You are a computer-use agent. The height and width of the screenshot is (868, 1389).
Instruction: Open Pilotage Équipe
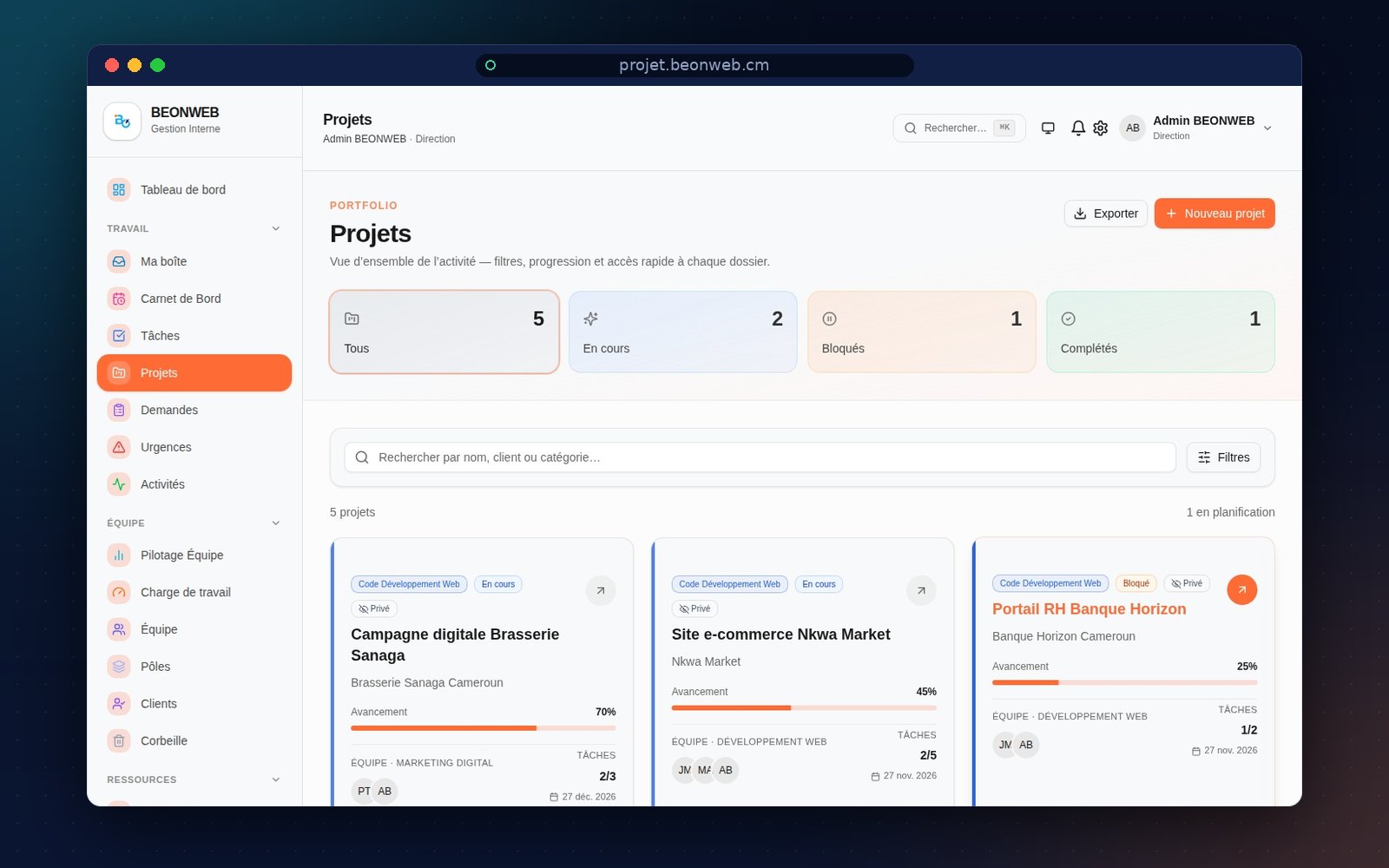pyautogui.click(x=194, y=555)
